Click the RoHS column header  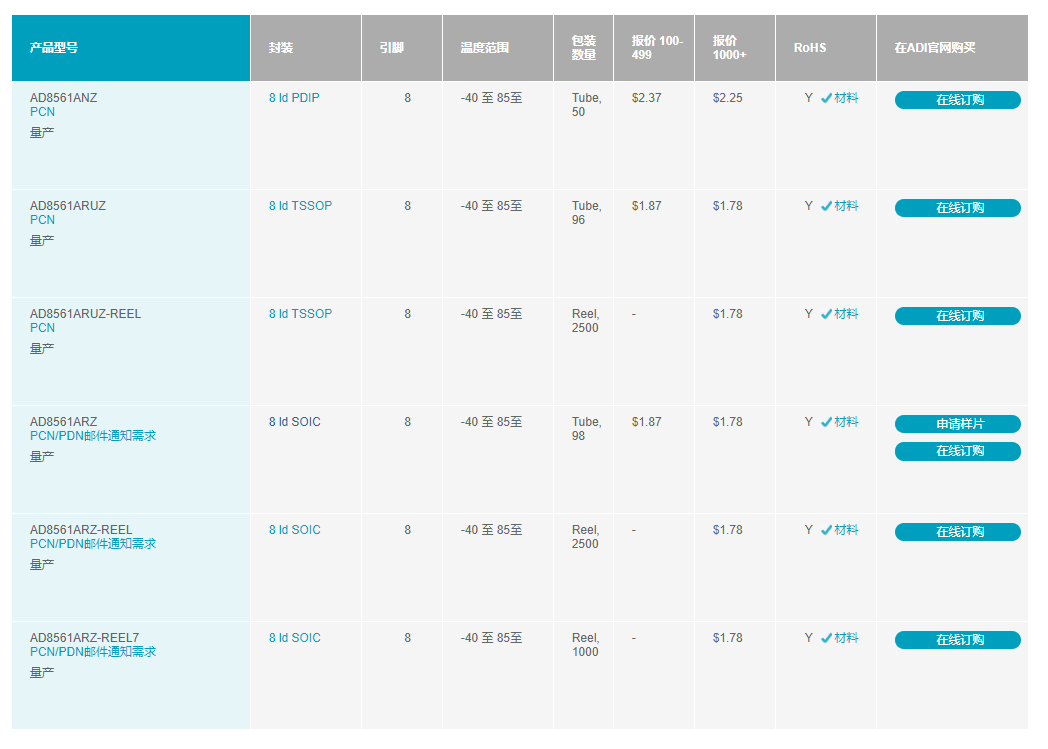click(826, 48)
